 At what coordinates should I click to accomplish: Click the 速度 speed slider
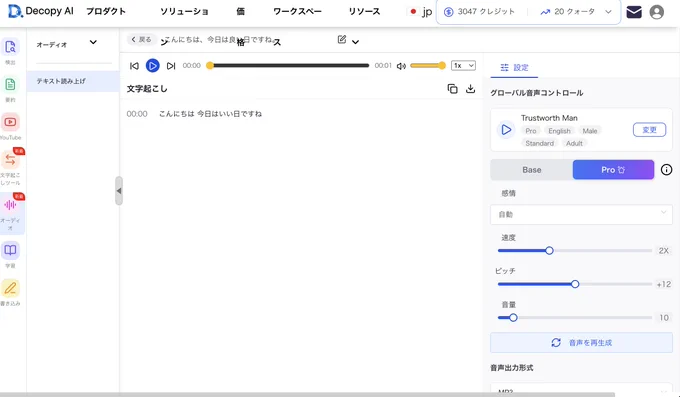pyautogui.click(x=575, y=250)
